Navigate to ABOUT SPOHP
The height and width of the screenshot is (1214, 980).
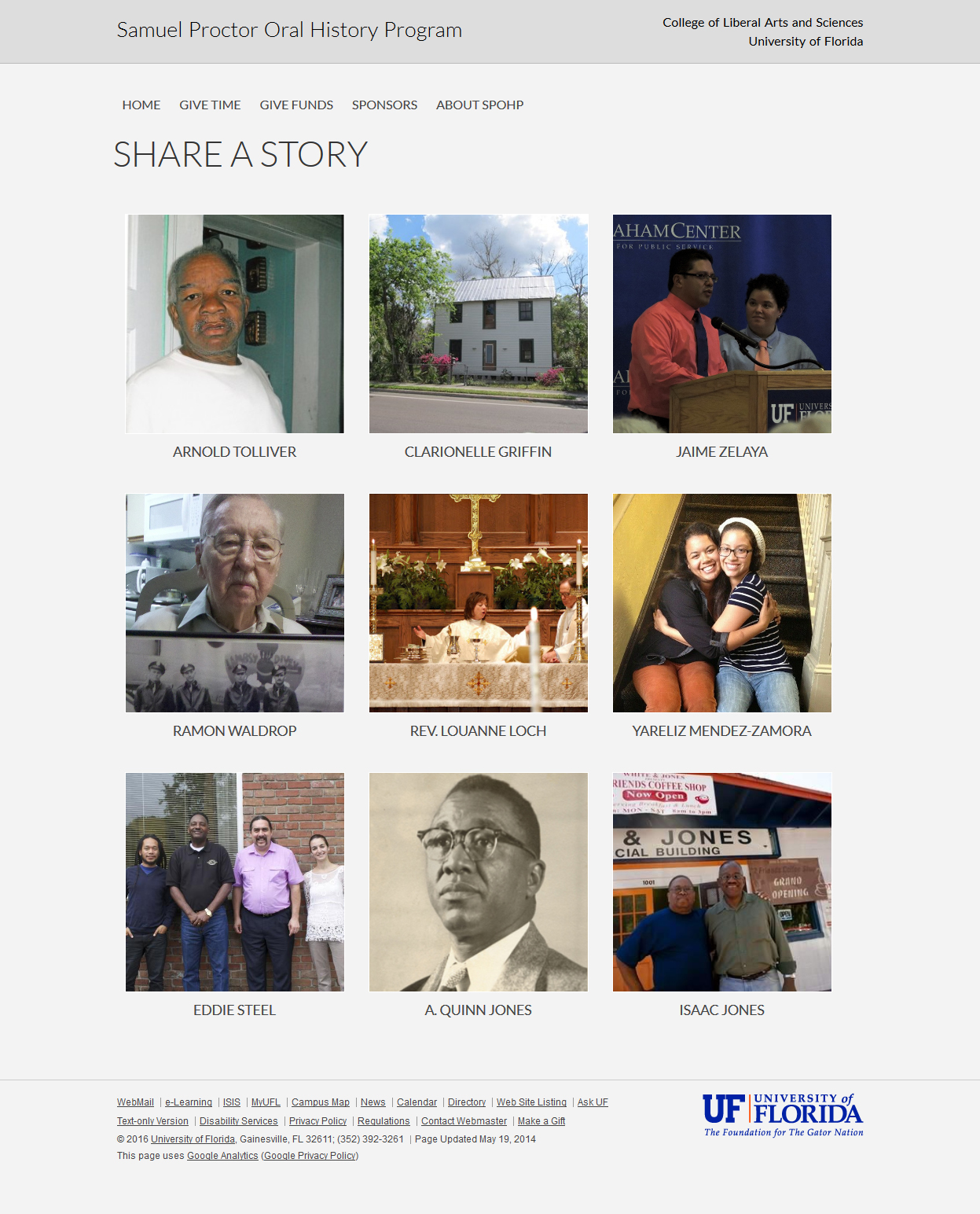(x=479, y=105)
